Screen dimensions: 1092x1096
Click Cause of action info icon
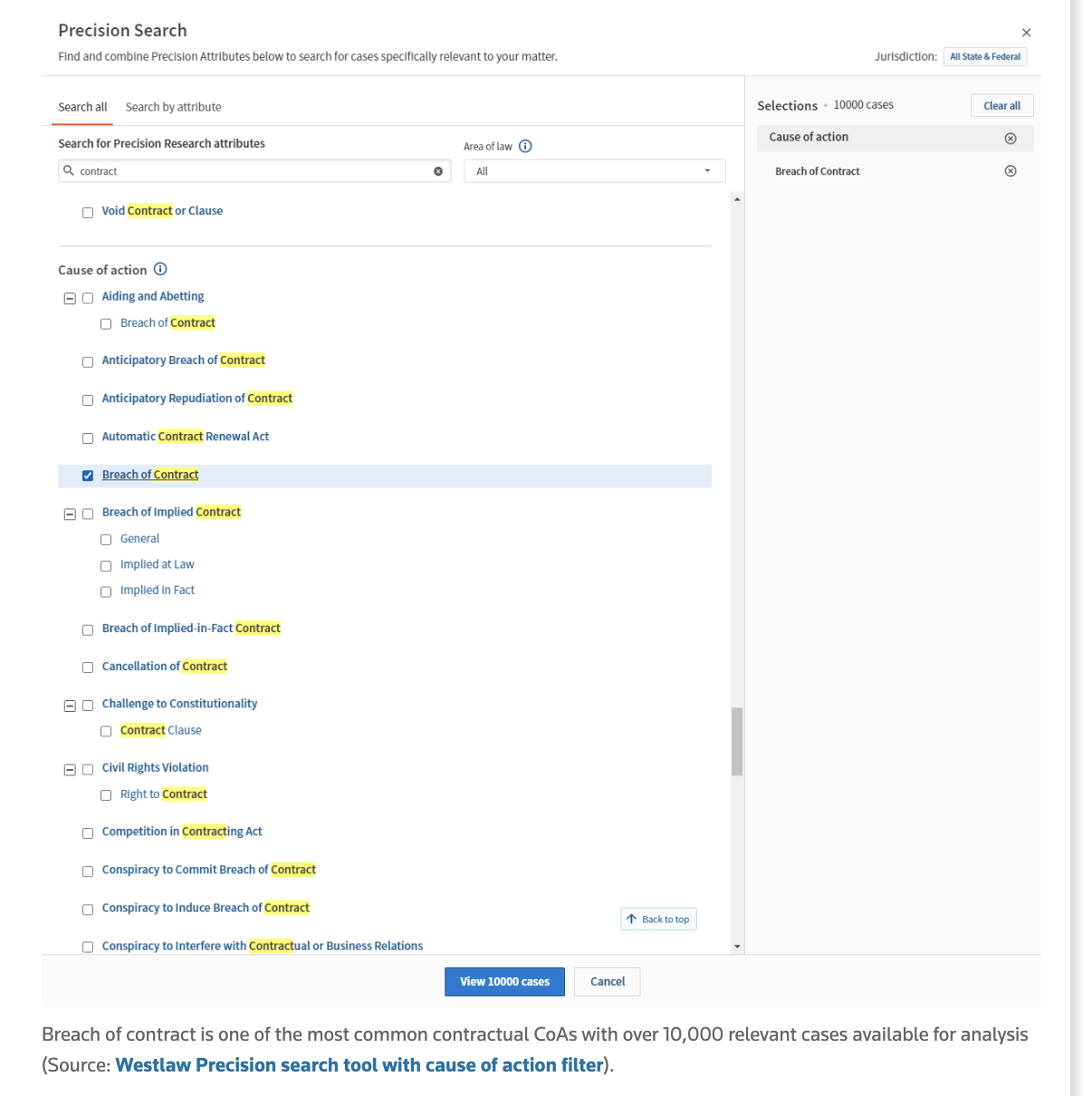(x=160, y=269)
